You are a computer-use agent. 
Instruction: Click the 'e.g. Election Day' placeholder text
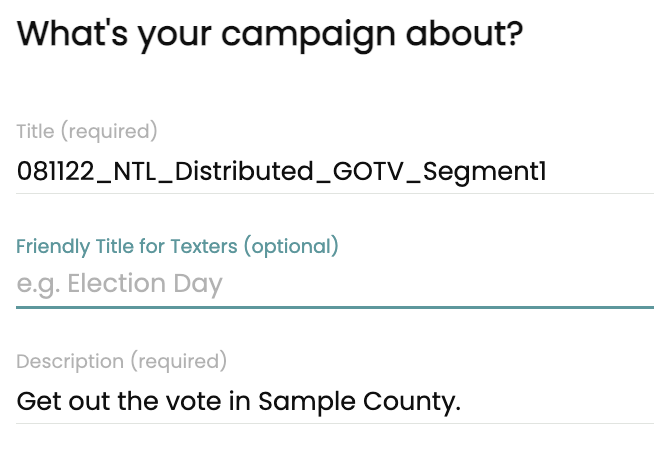(x=119, y=284)
